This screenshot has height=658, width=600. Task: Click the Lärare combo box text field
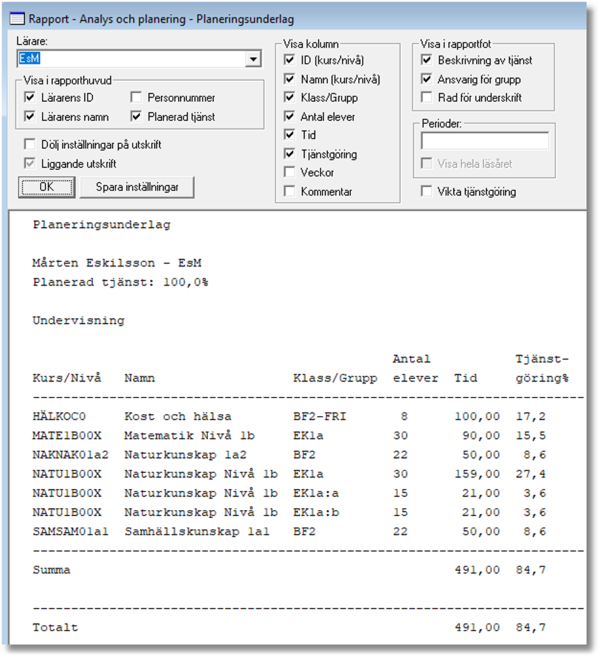coord(130,60)
